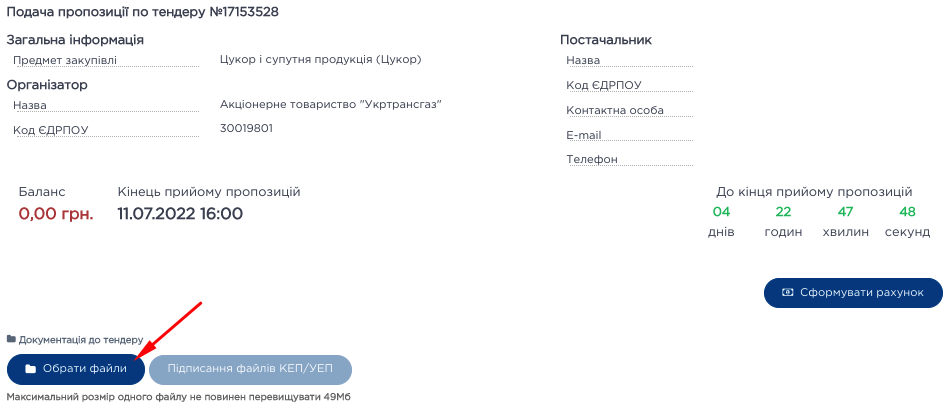The height and width of the screenshot is (417, 950).
Task: Click the maximum file size note text
Action: (x=179, y=397)
